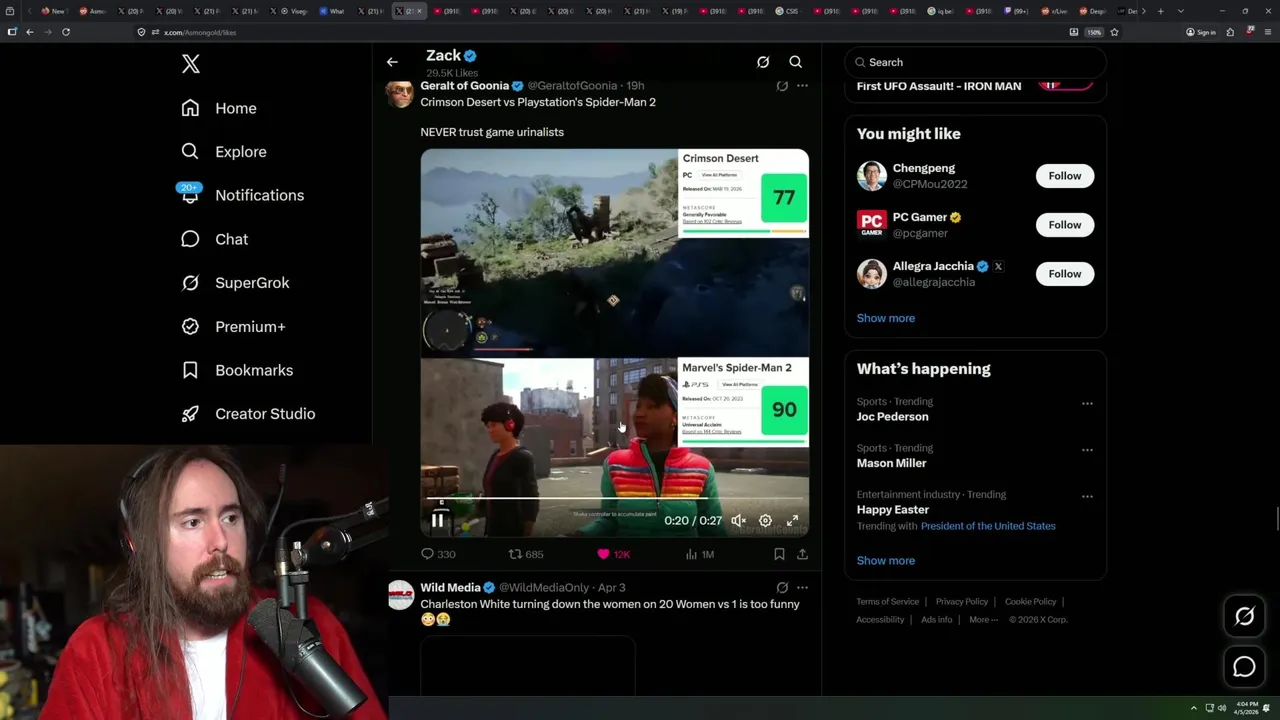Open Privacy Policy link
Viewport: 1280px width, 720px height.
pos(961,602)
